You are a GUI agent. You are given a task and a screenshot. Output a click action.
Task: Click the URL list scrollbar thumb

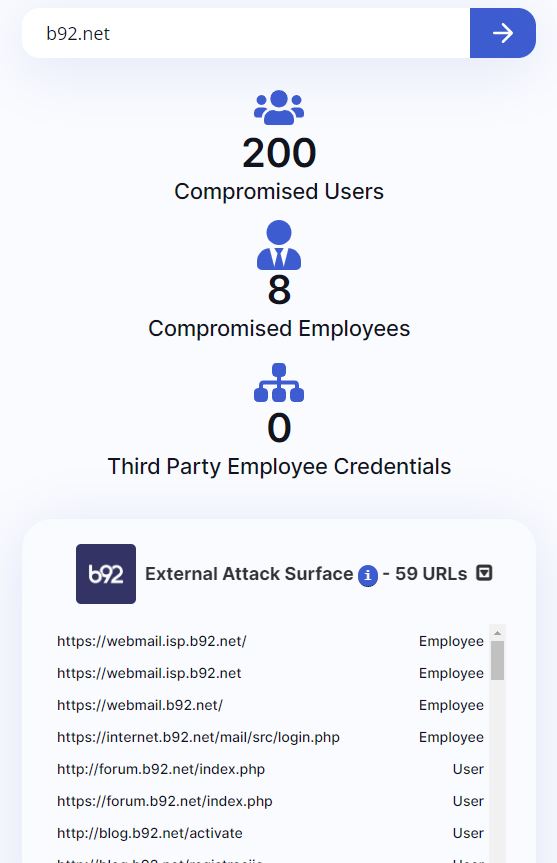tap(497, 660)
